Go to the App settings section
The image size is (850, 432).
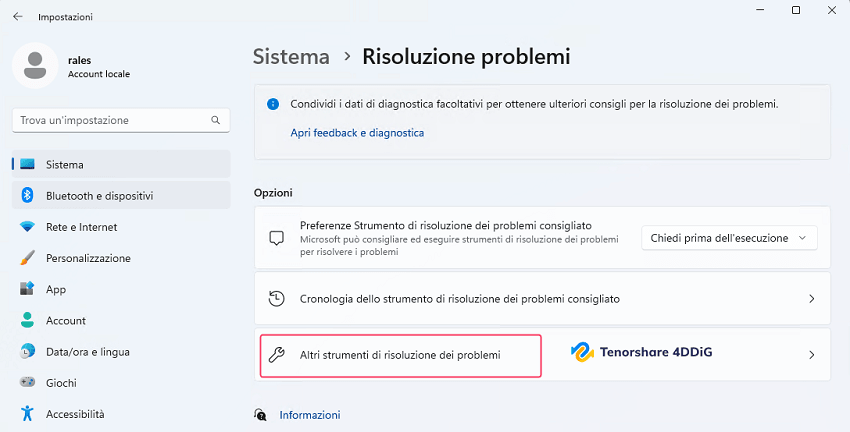pos(56,289)
